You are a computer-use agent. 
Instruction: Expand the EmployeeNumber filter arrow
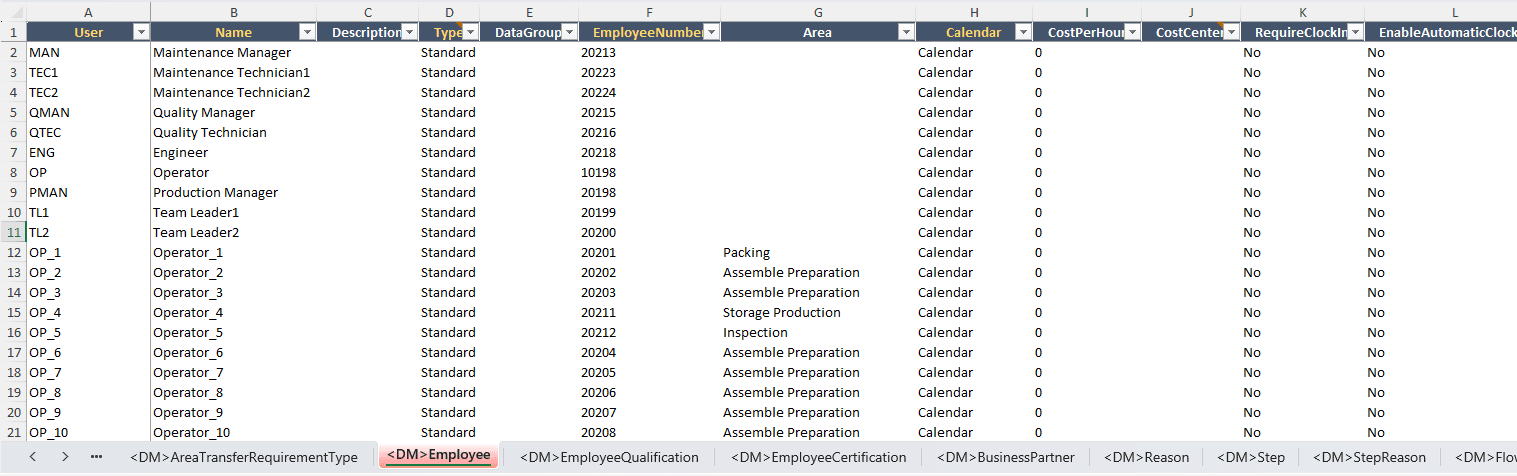(x=709, y=32)
